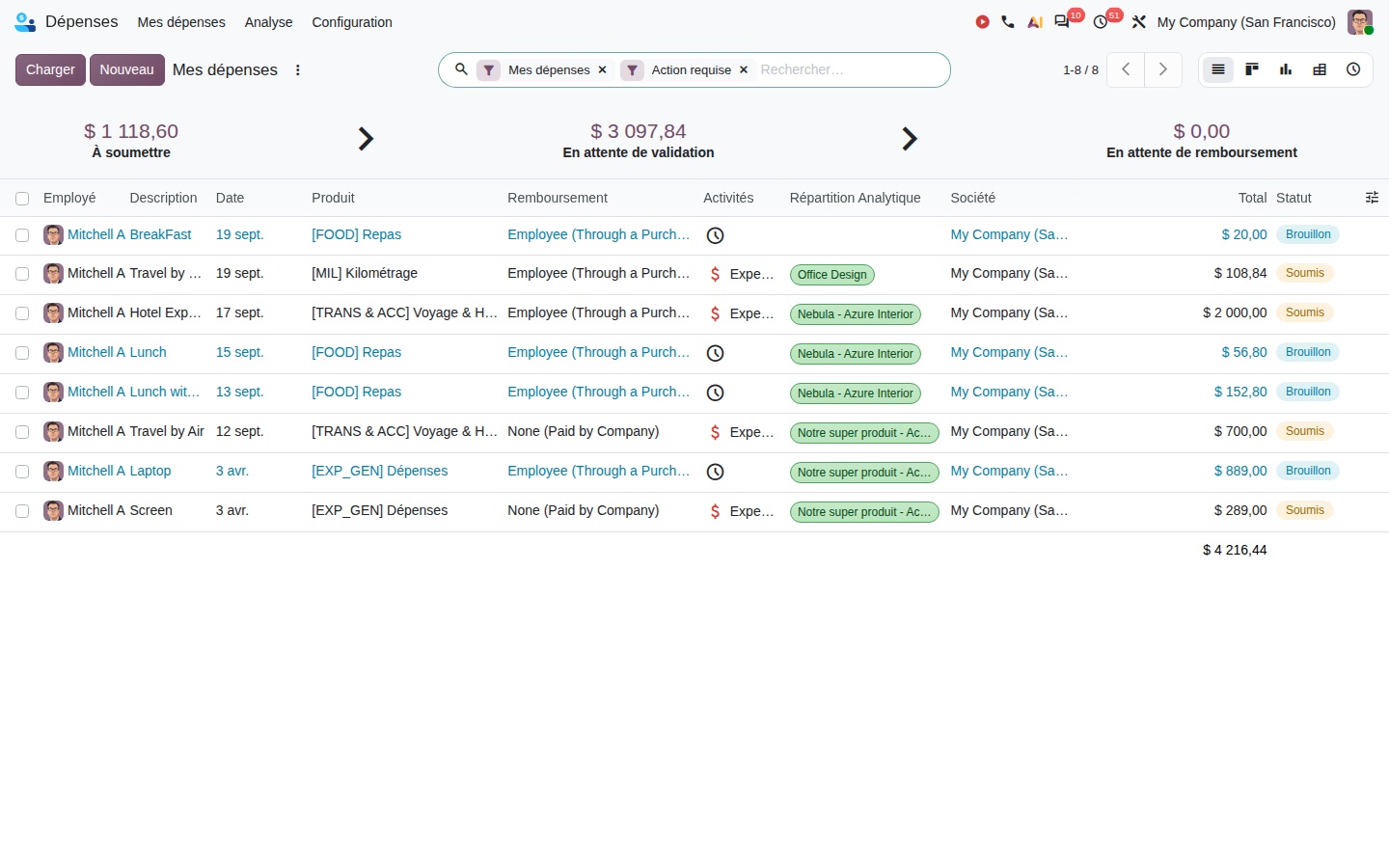Go to the previous page of records
The width and height of the screenshot is (1389, 868).
[x=1126, y=69]
